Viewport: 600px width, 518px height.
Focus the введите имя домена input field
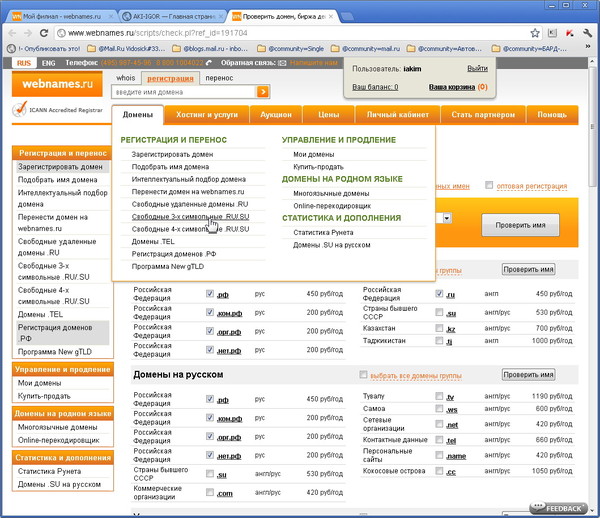(x=184, y=92)
